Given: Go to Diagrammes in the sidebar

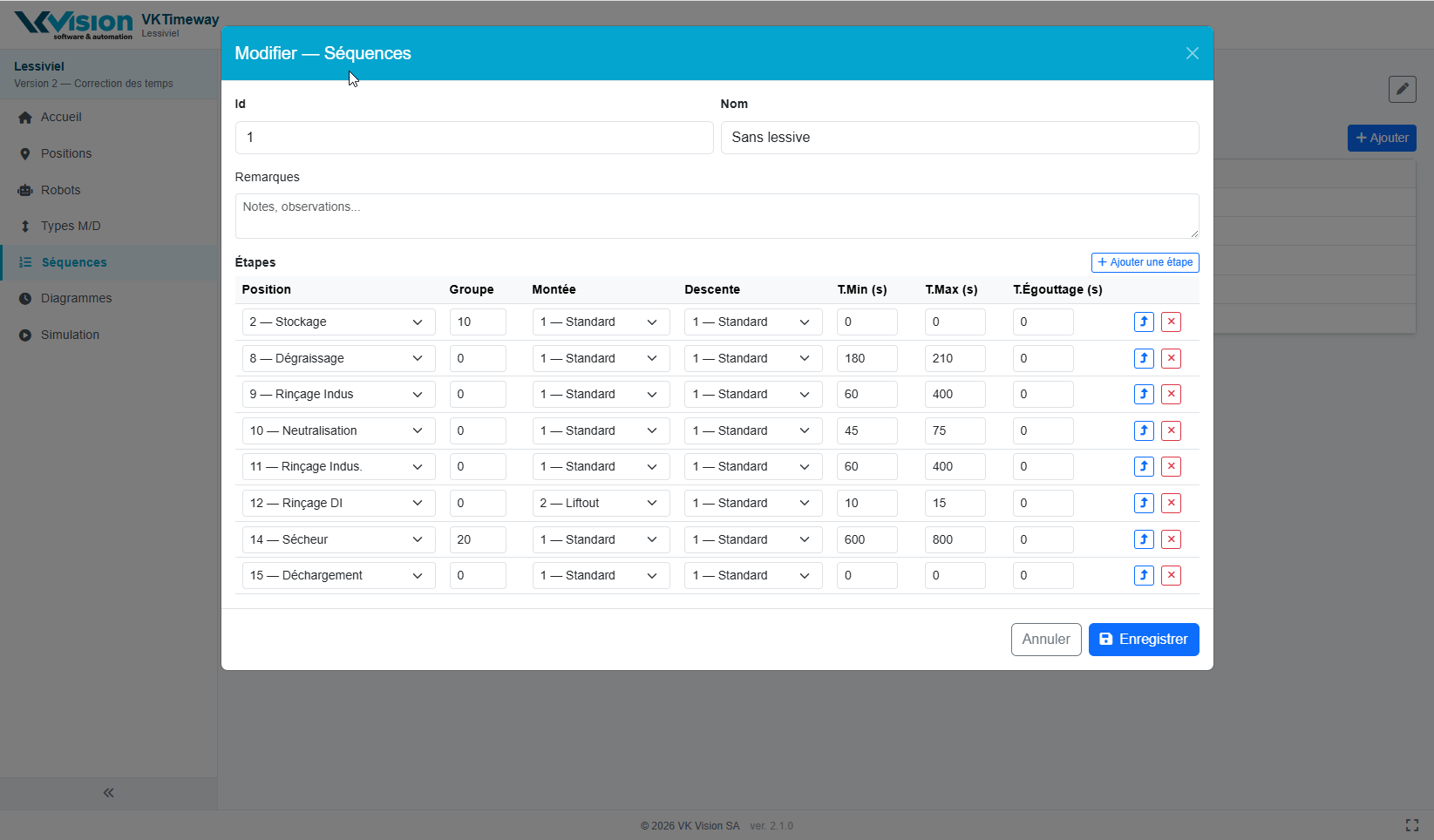Looking at the screenshot, I should pyautogui.click(x=76, y=298).
